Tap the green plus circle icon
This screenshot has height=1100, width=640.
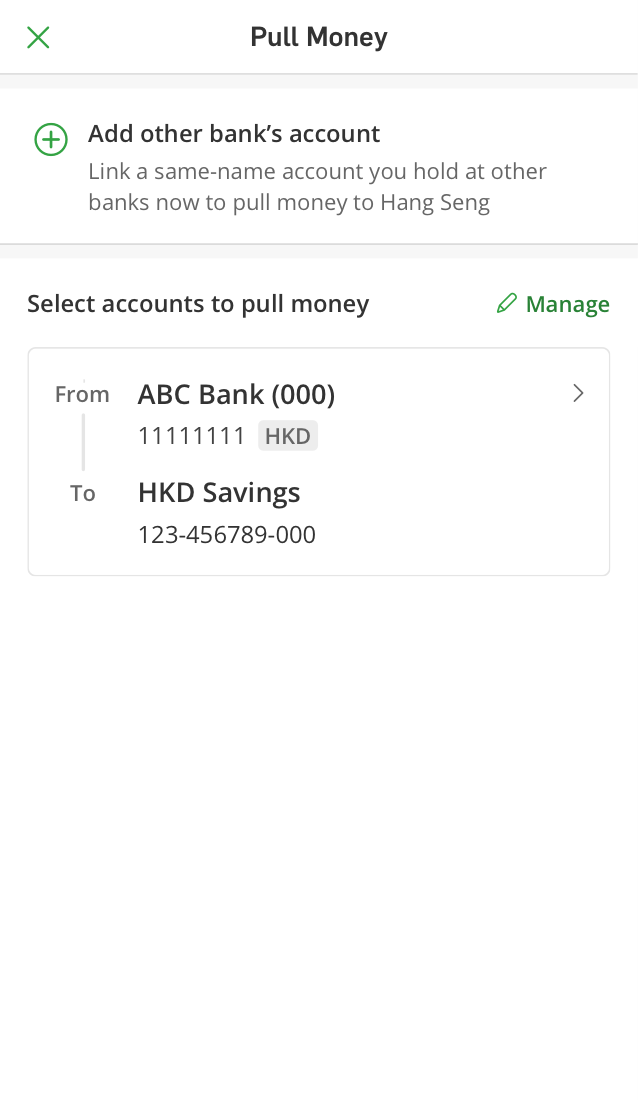click(x=51, y=140)
